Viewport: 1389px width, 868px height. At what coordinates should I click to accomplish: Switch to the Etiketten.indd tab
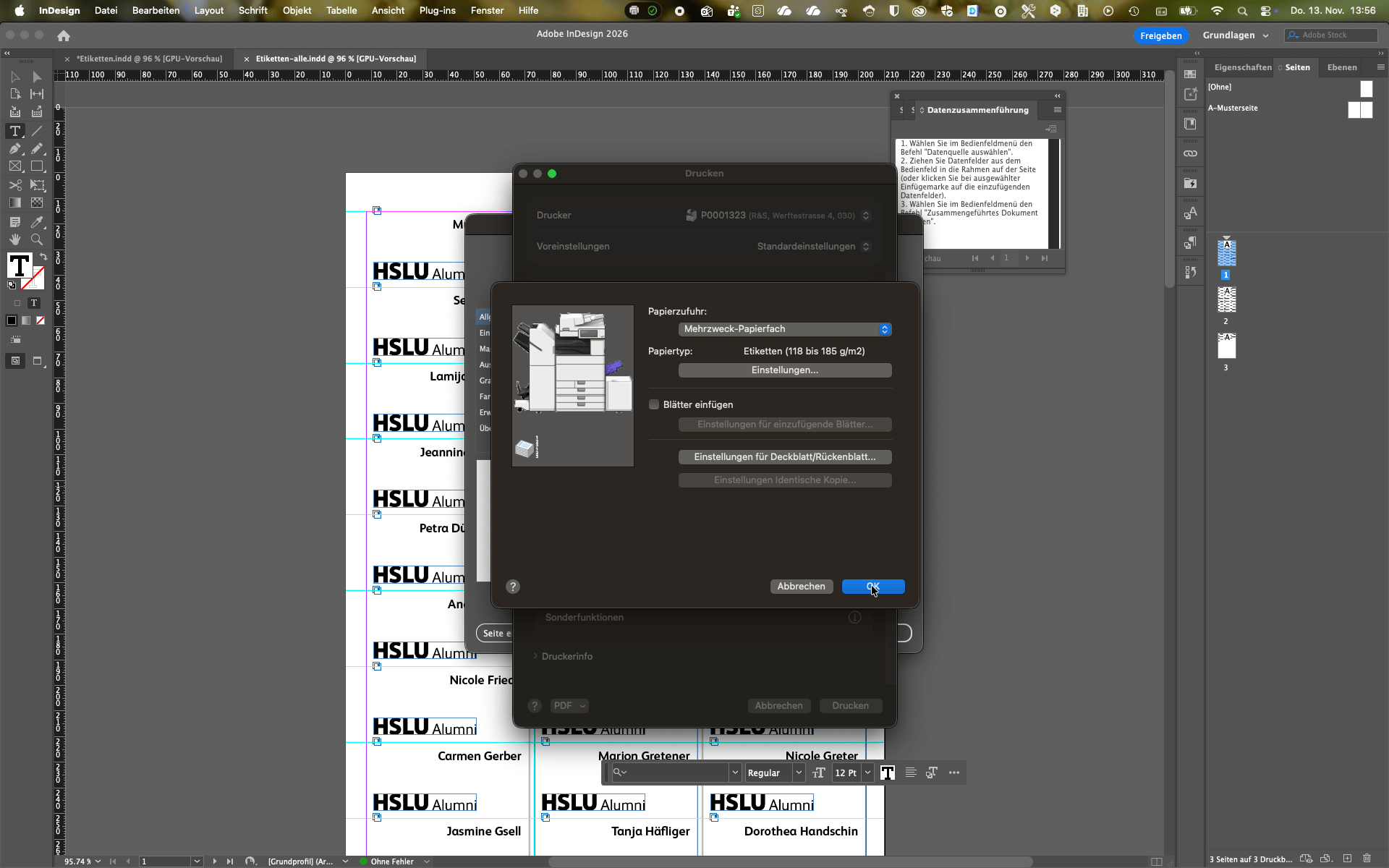[x=149, y=59]
